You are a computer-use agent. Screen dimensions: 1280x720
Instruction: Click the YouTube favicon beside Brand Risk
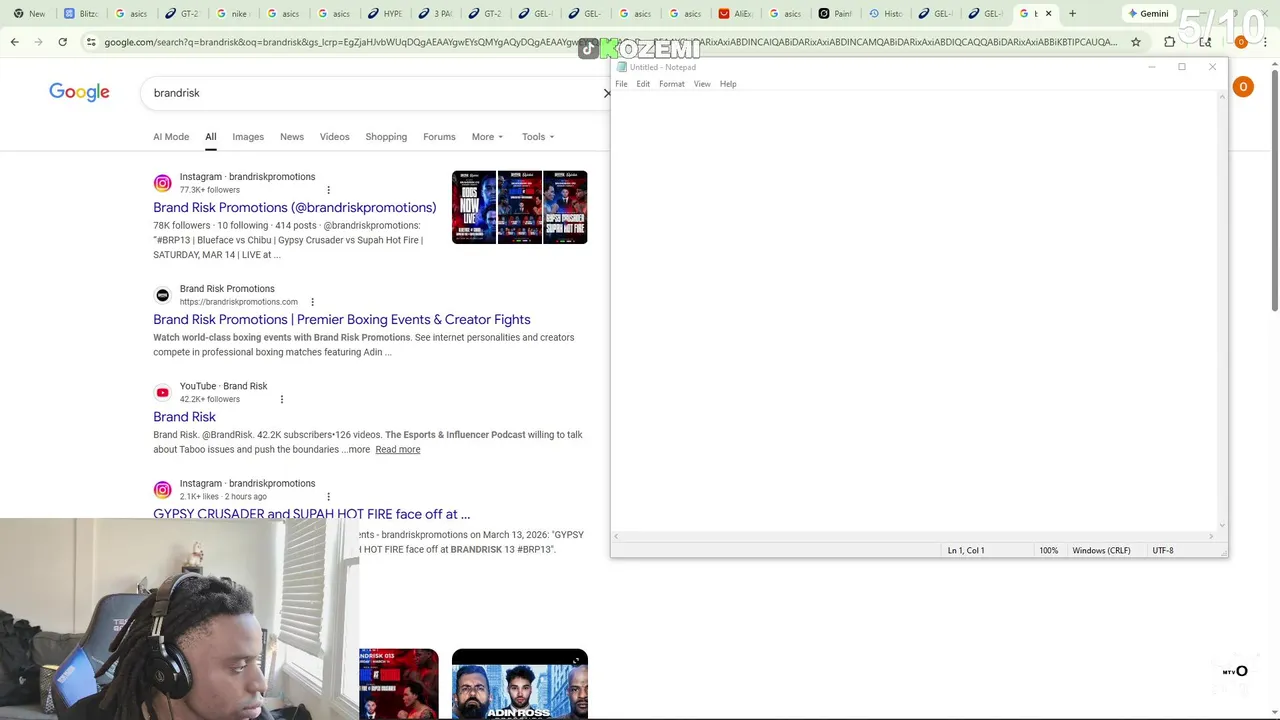pos(162,392)
